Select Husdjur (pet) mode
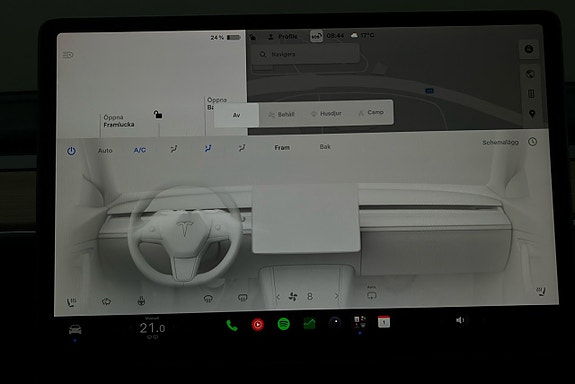 click(326, 114)
